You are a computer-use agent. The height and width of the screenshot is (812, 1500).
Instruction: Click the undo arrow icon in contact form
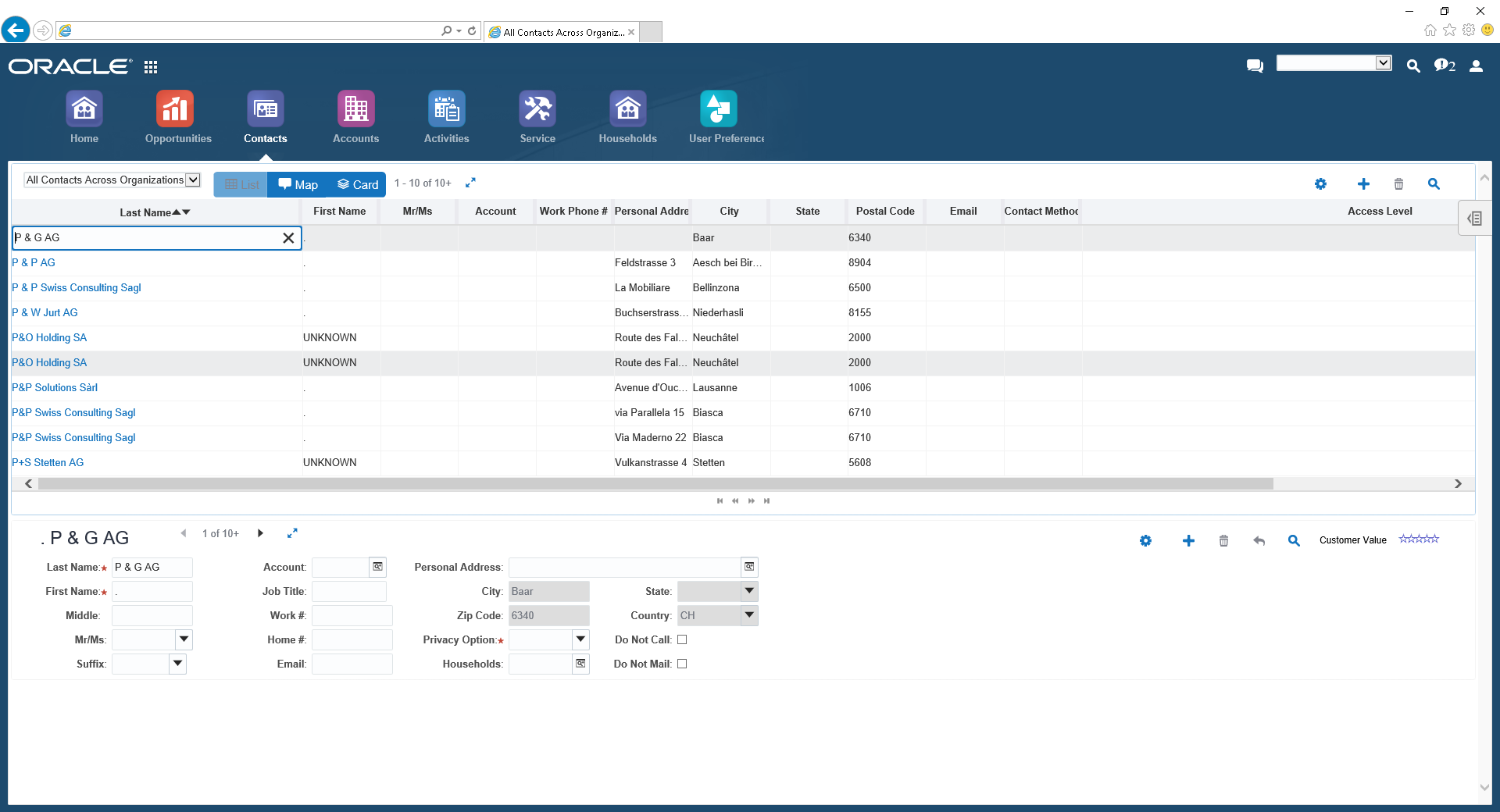pyautogui.click(x=1259, y=540)
